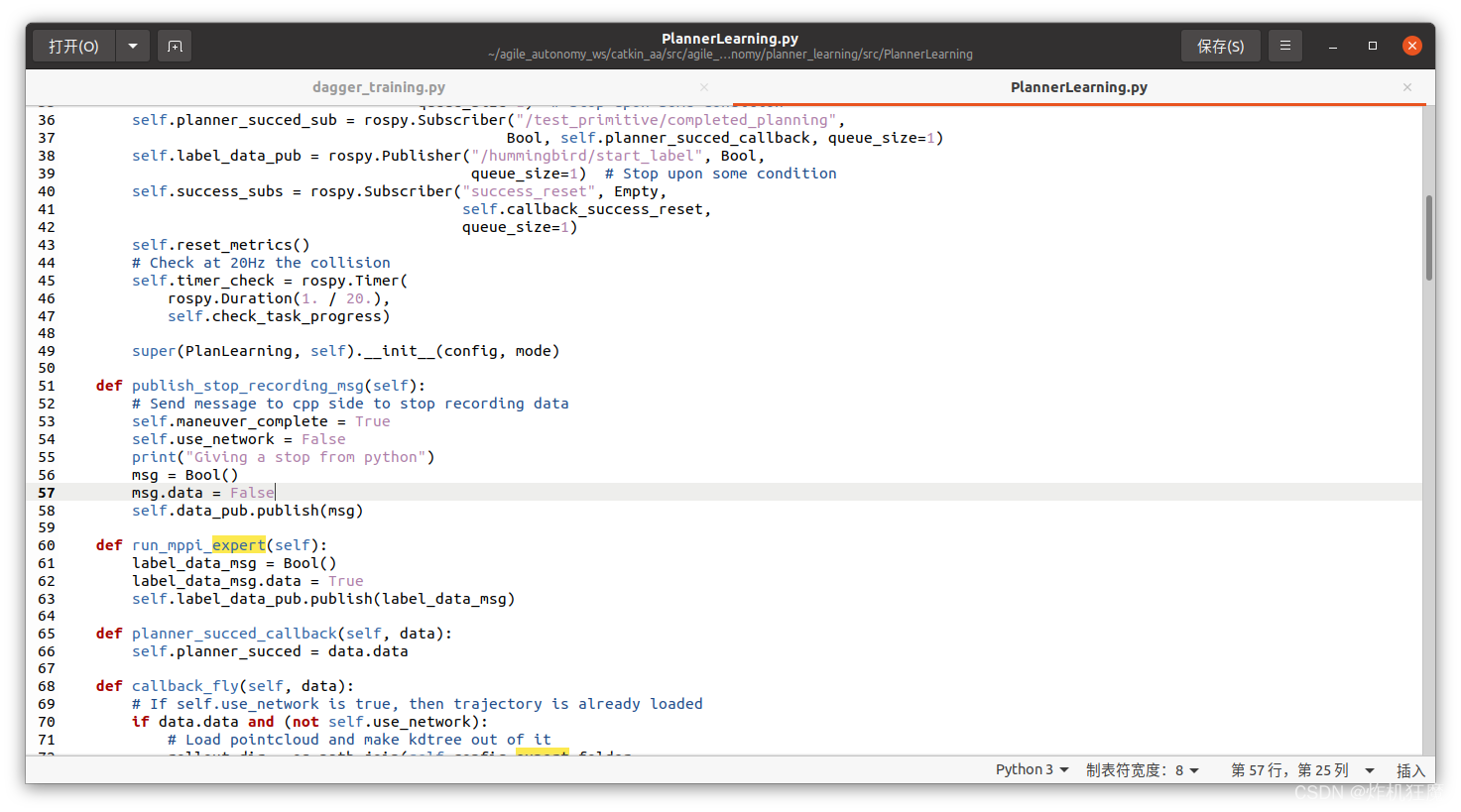Click the 插入 insert mode indicator
Viewport: 1461px width, 812px height.
pyautogui.click(x=1410, y=770)
